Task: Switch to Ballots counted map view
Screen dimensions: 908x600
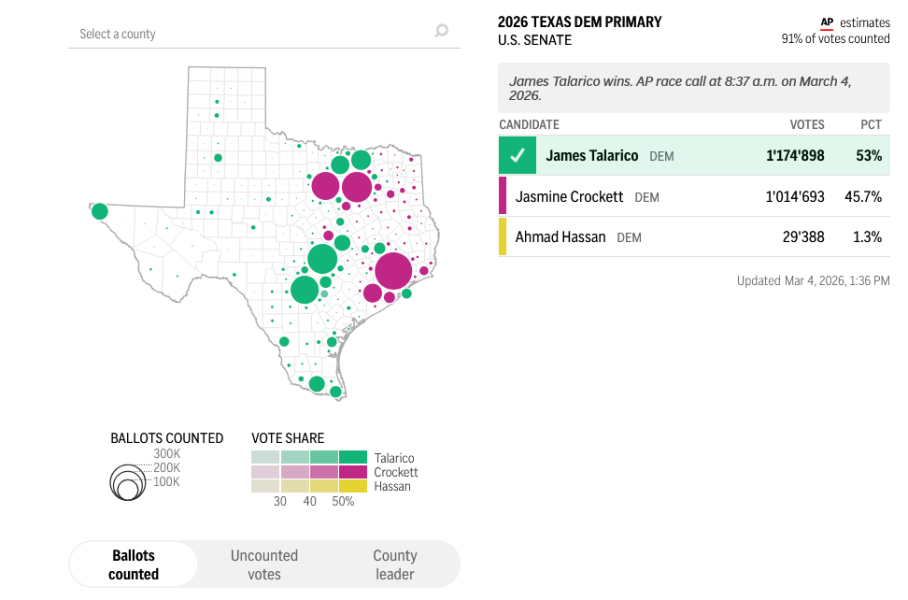Action: click(134, 565)
